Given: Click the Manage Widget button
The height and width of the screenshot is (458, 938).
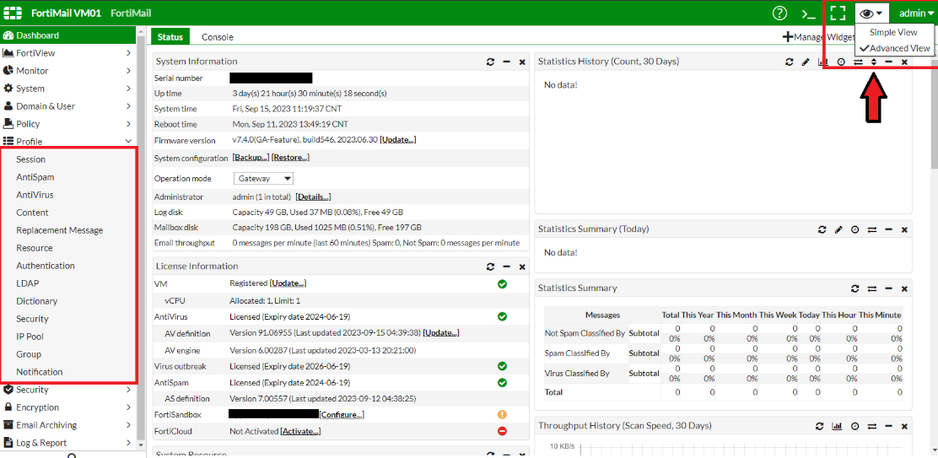Looking at the screenshot, I should coord(818,37).
